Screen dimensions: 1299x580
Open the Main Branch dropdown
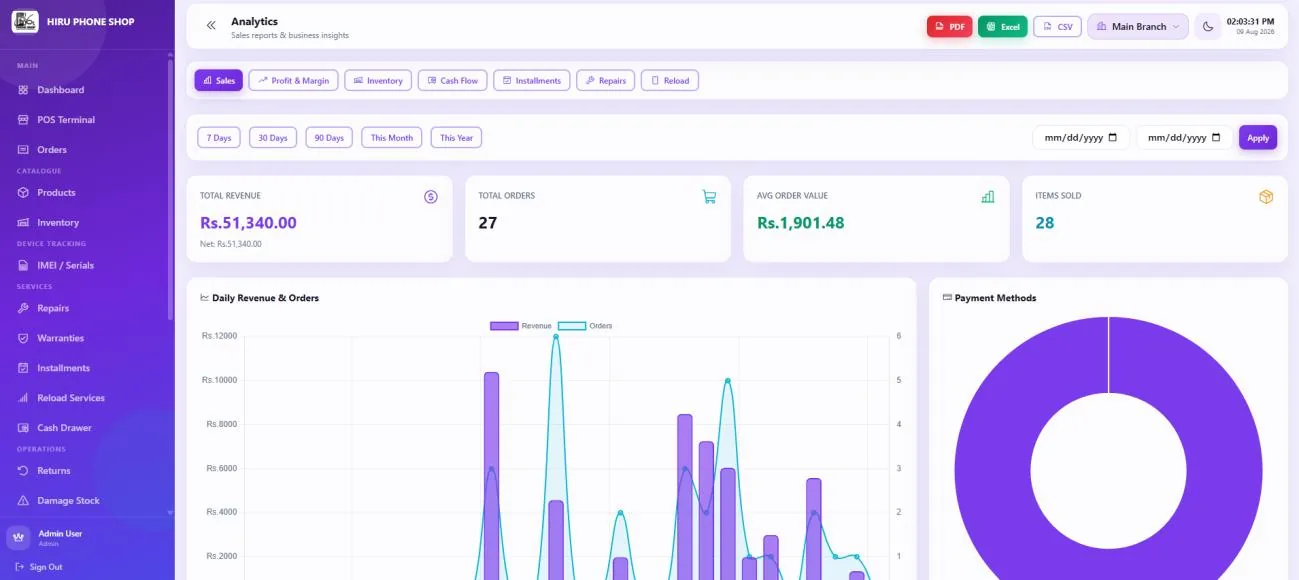pos(1138,27)
